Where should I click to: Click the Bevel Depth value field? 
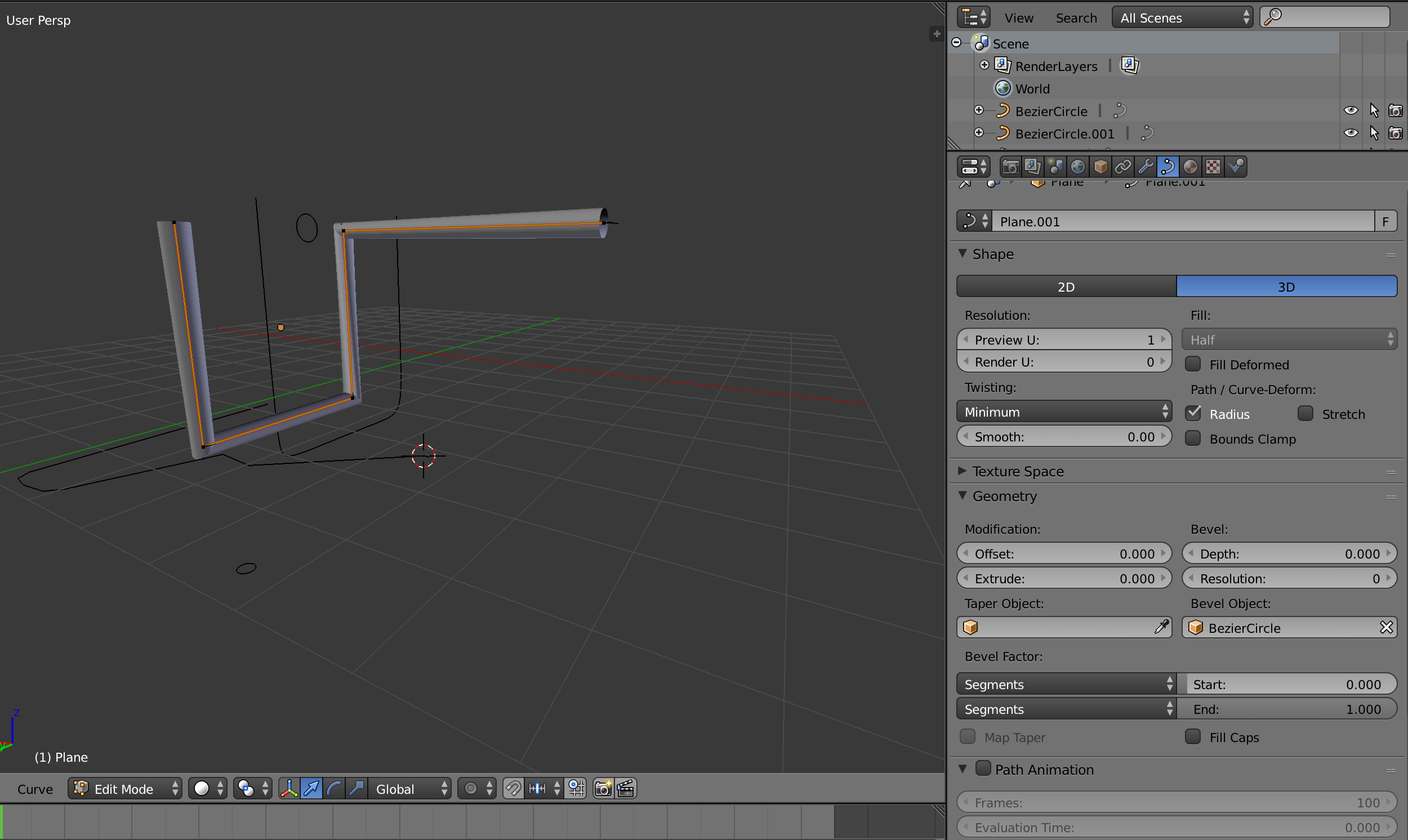(x=1290, y=553)
